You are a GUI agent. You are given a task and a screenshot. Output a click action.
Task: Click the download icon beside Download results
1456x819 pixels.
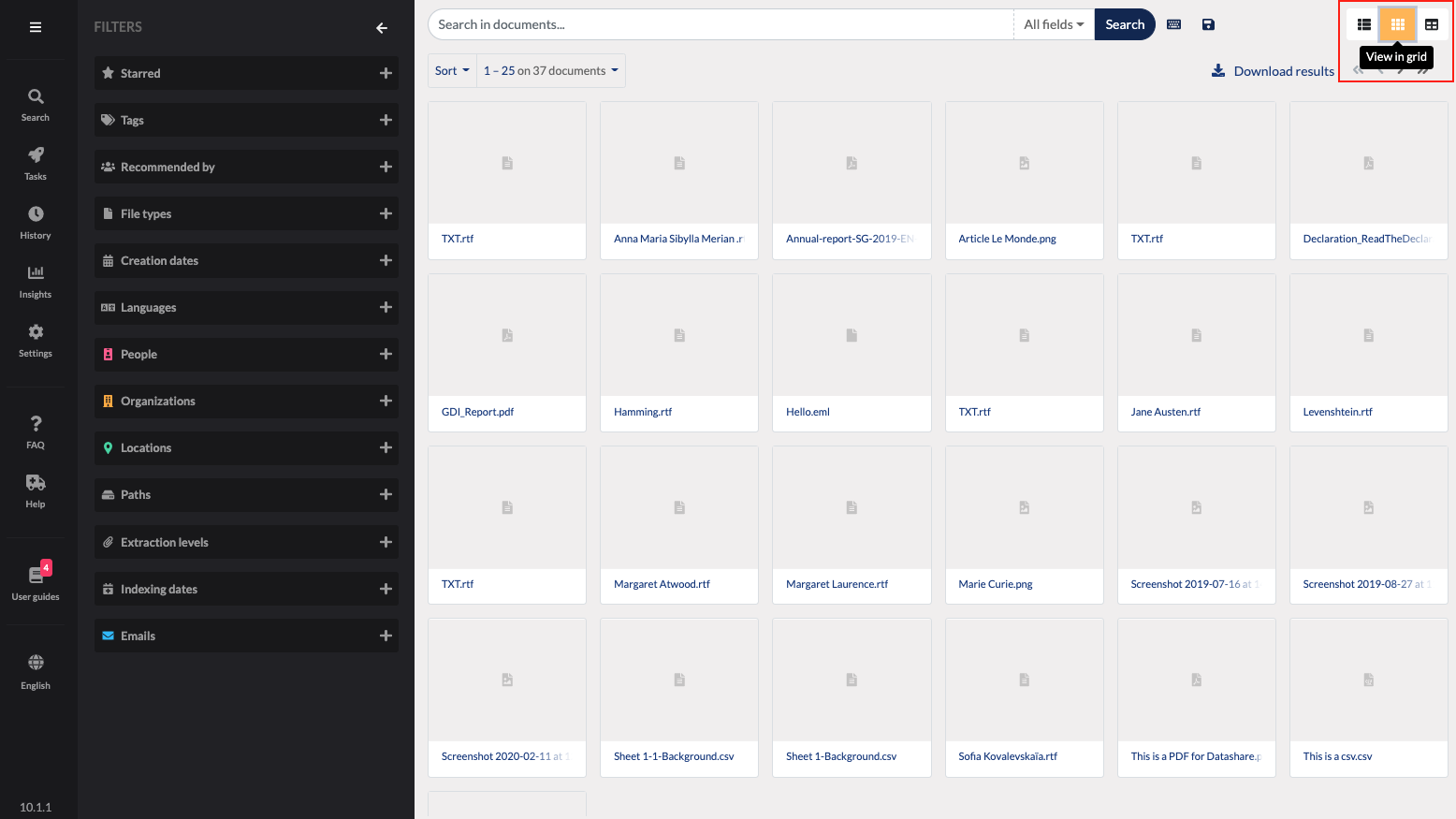click(x=1218, y=70)
